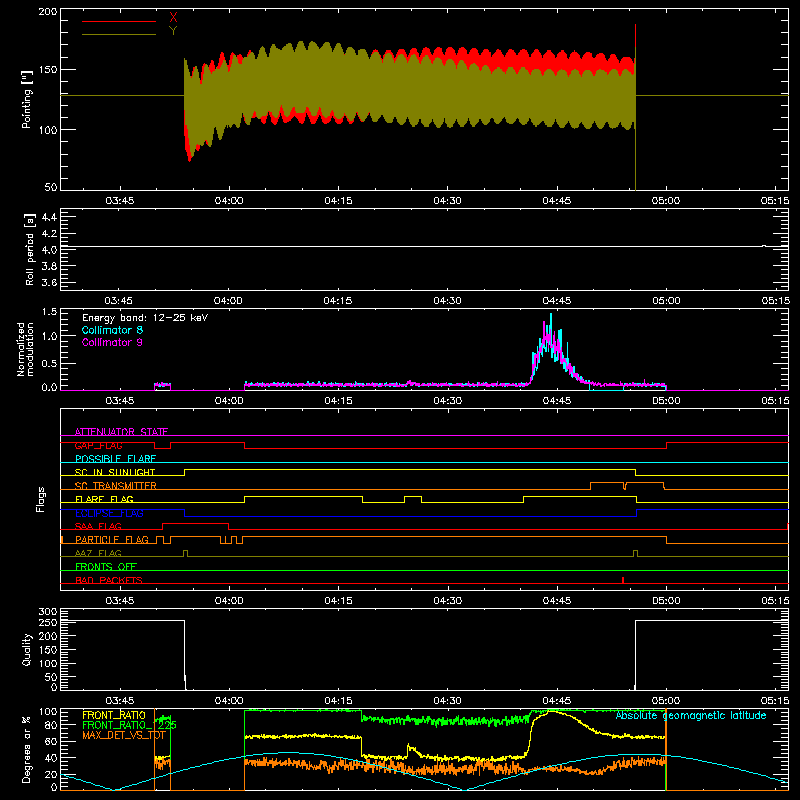This screenshot has height=800, width=800.
Task: Select the olive 'Y' legend label
Action: coord(173,31)
